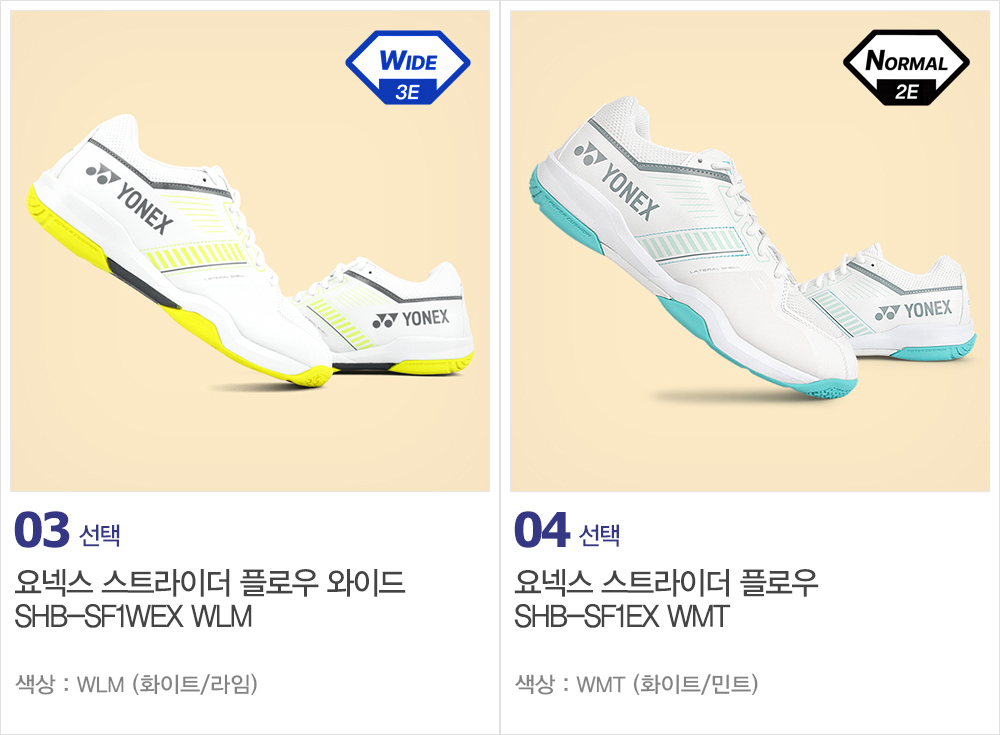
Task: Select option number 03
Action: [x=42, y=530]
